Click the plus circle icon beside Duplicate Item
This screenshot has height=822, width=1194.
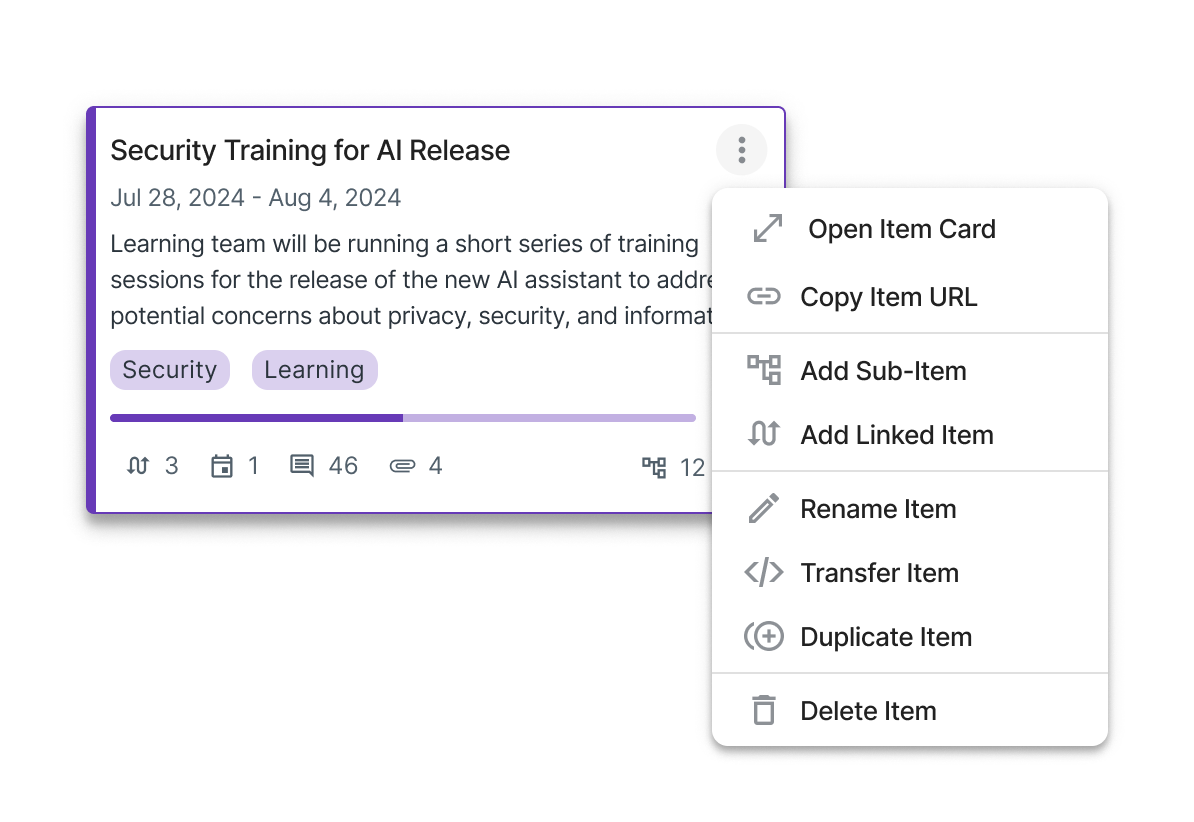tap(764, 637)
